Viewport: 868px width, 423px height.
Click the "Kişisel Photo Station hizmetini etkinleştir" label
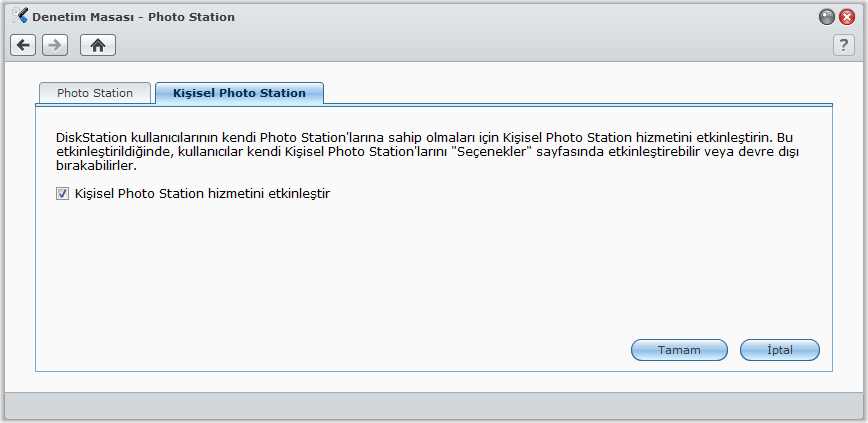coord(202,194)
